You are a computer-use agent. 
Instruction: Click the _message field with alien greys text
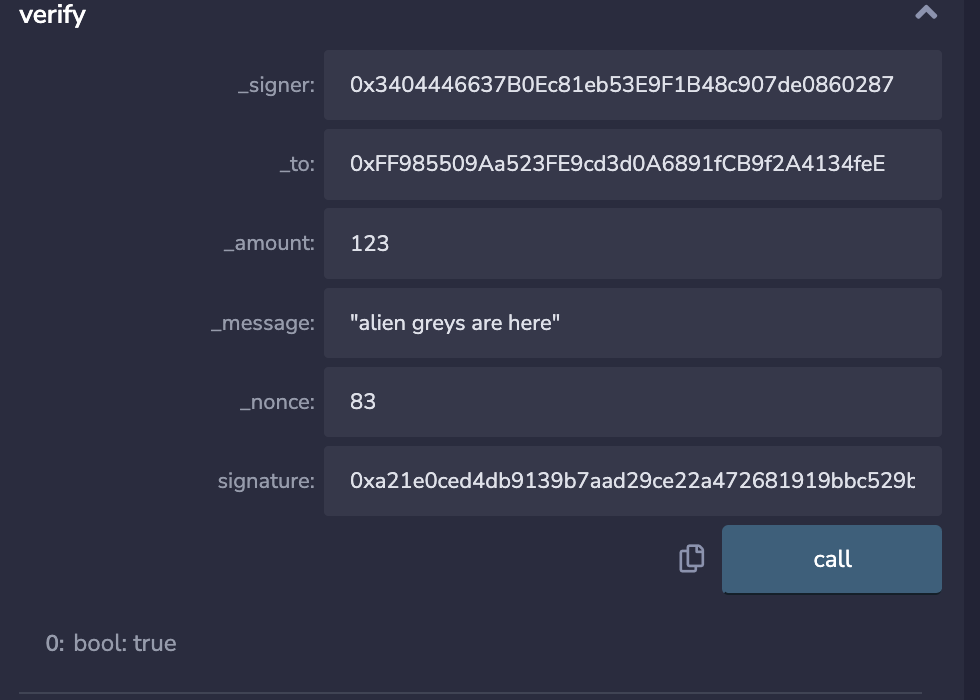pos(632,322)
